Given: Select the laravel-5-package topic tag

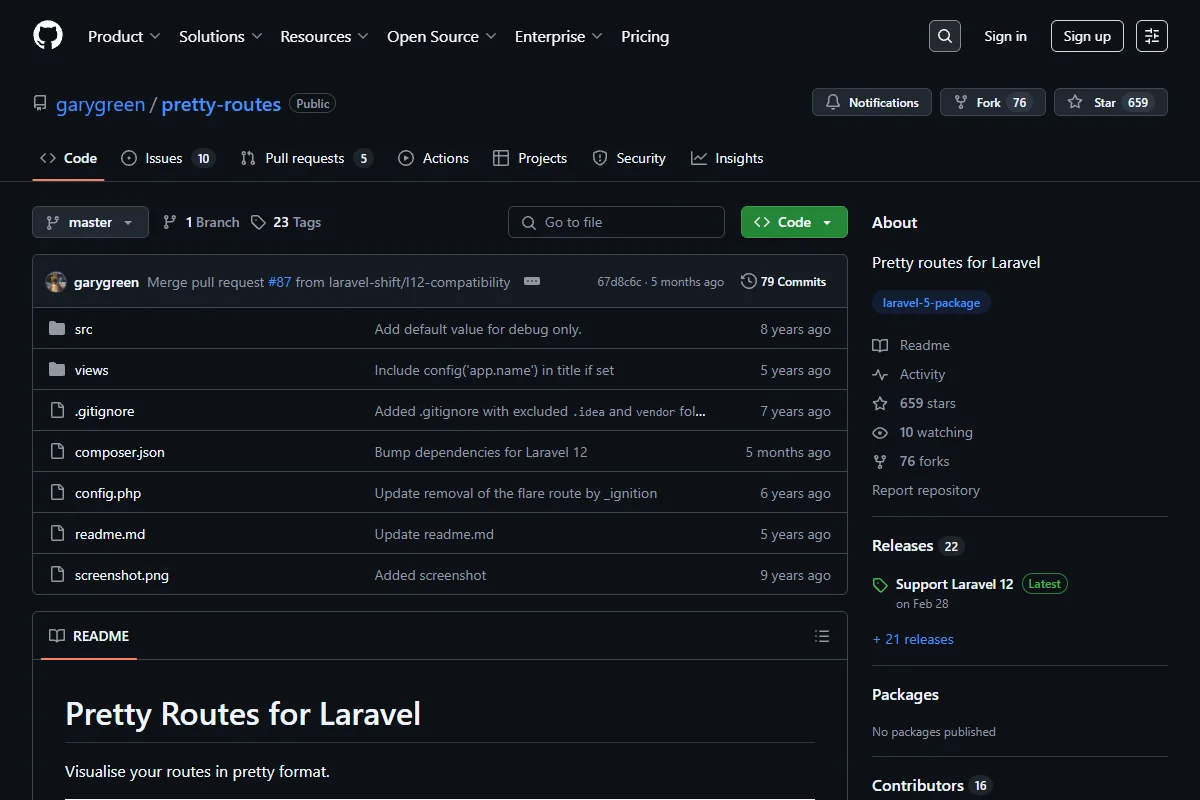Looking at the screenshot, I should (x=931, y=303).
